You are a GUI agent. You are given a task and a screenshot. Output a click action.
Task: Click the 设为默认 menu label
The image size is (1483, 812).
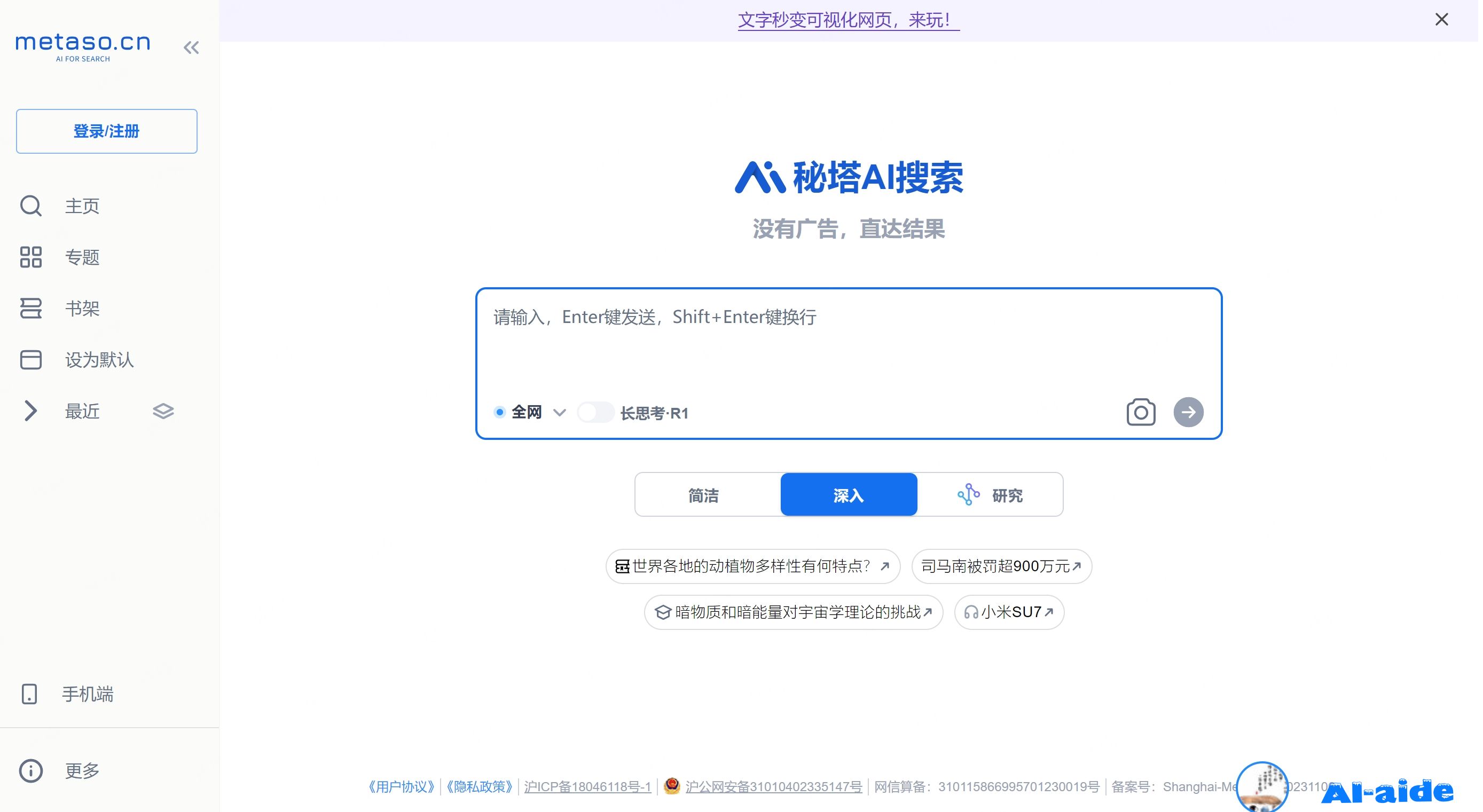tap(99, 360)
